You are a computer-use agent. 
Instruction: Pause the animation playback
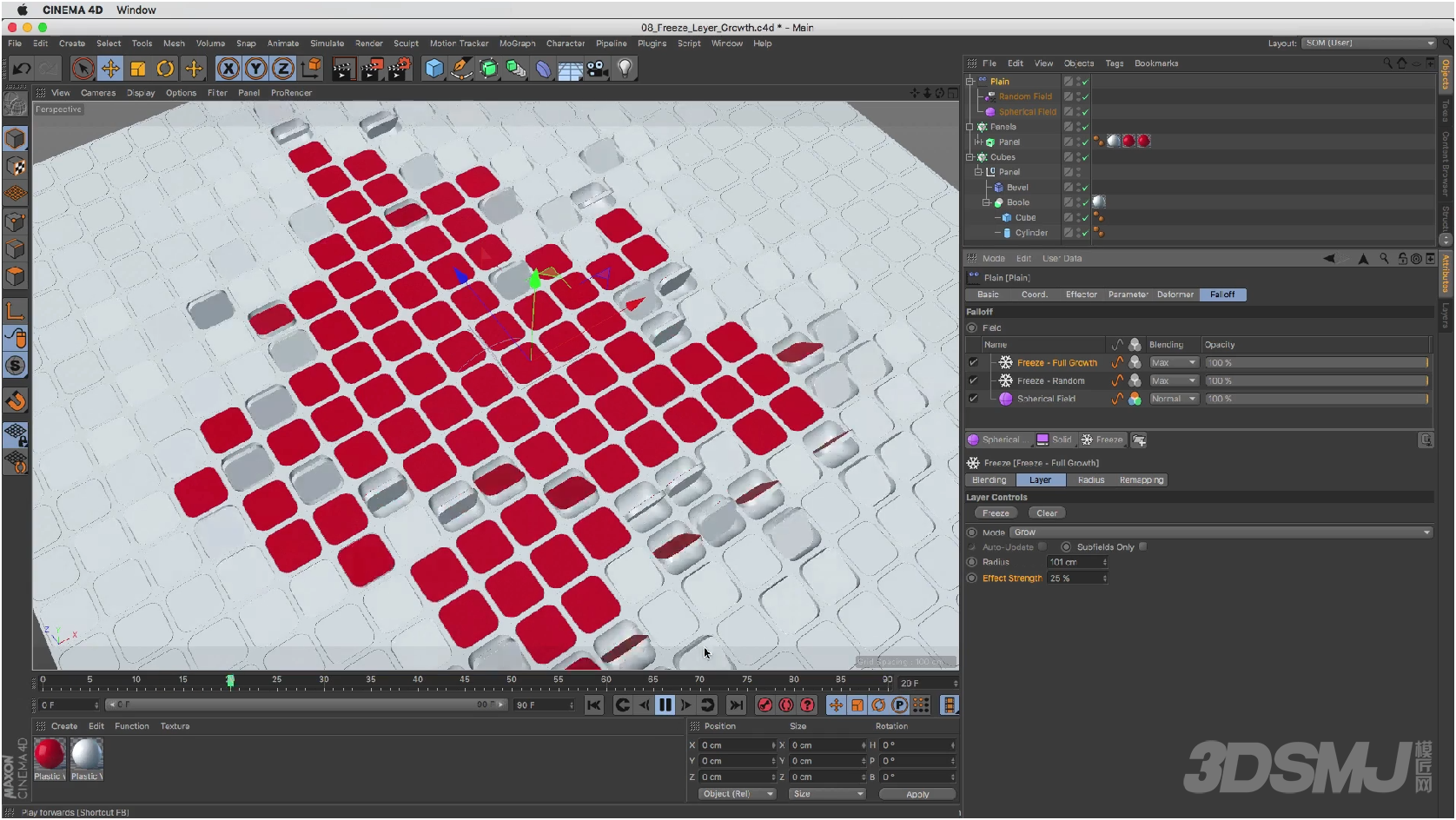pos(665,705)
